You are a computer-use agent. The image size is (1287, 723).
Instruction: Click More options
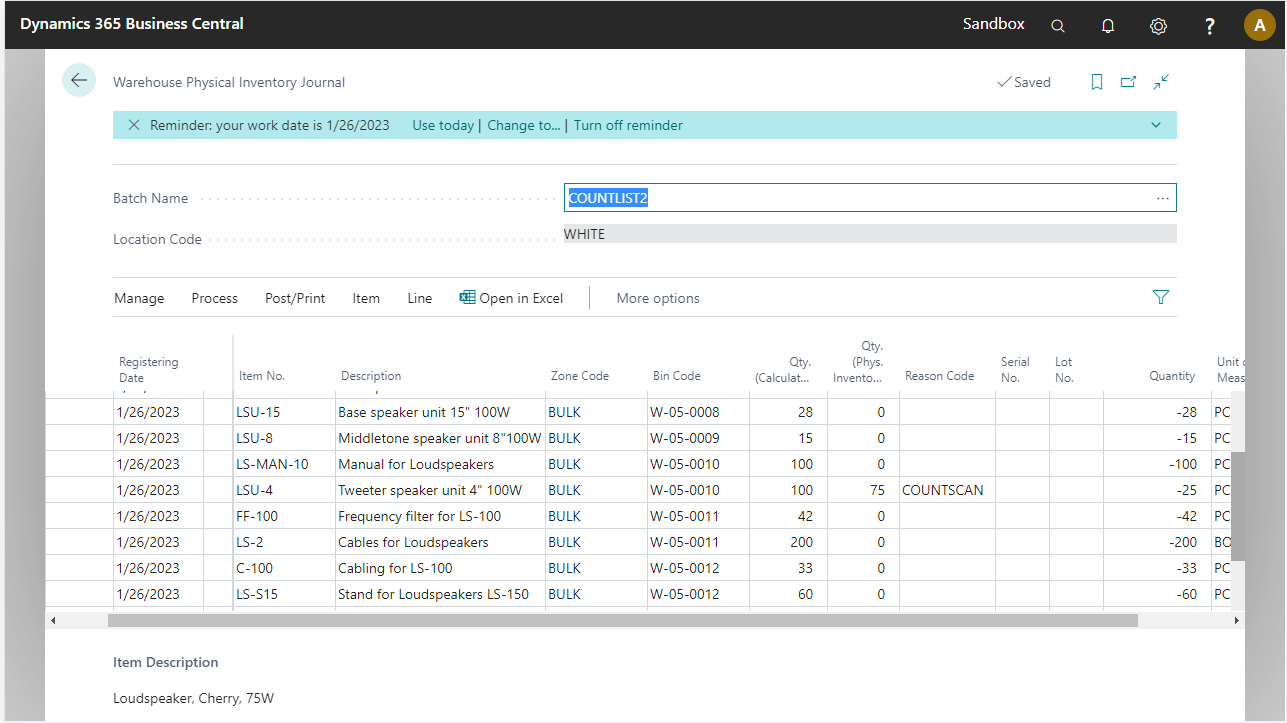pyautogui.click(x=658, y=298)
